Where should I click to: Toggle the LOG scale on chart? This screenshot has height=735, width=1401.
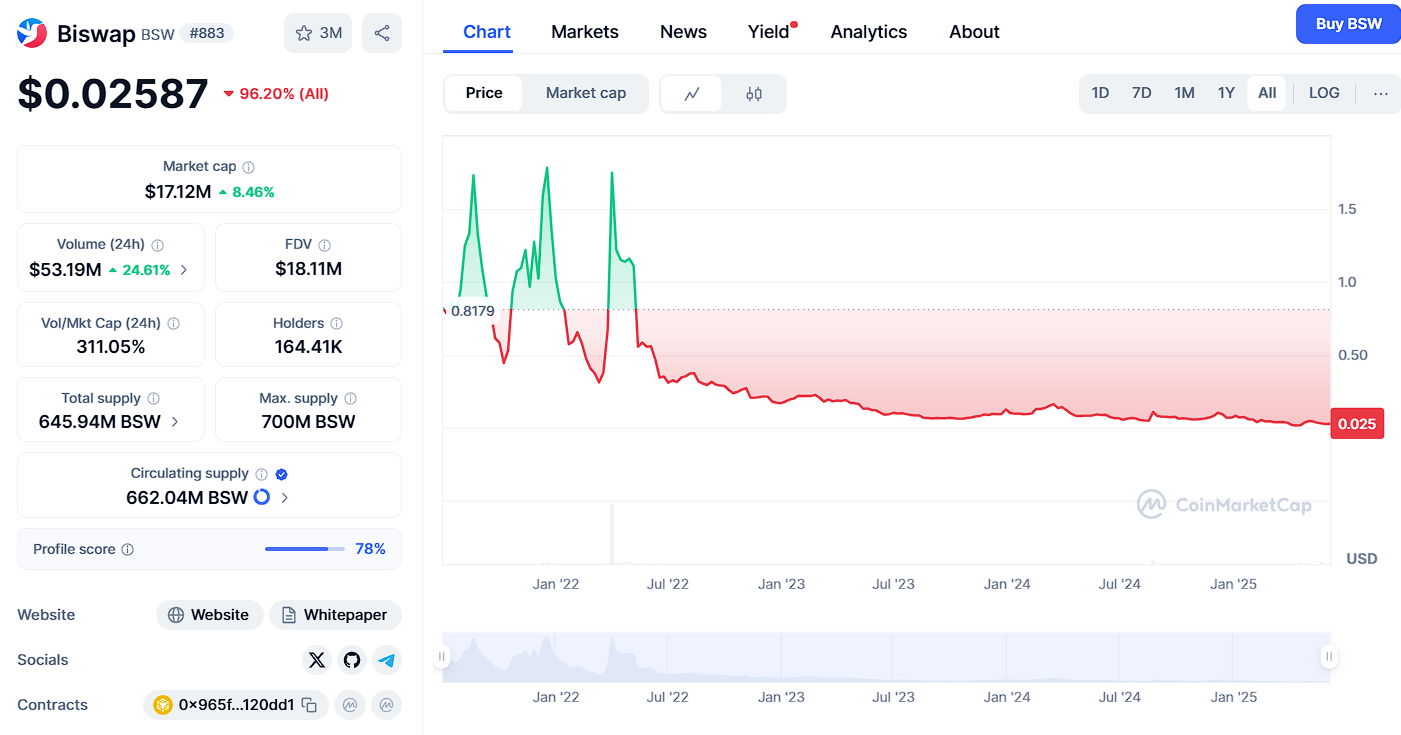1323,93
